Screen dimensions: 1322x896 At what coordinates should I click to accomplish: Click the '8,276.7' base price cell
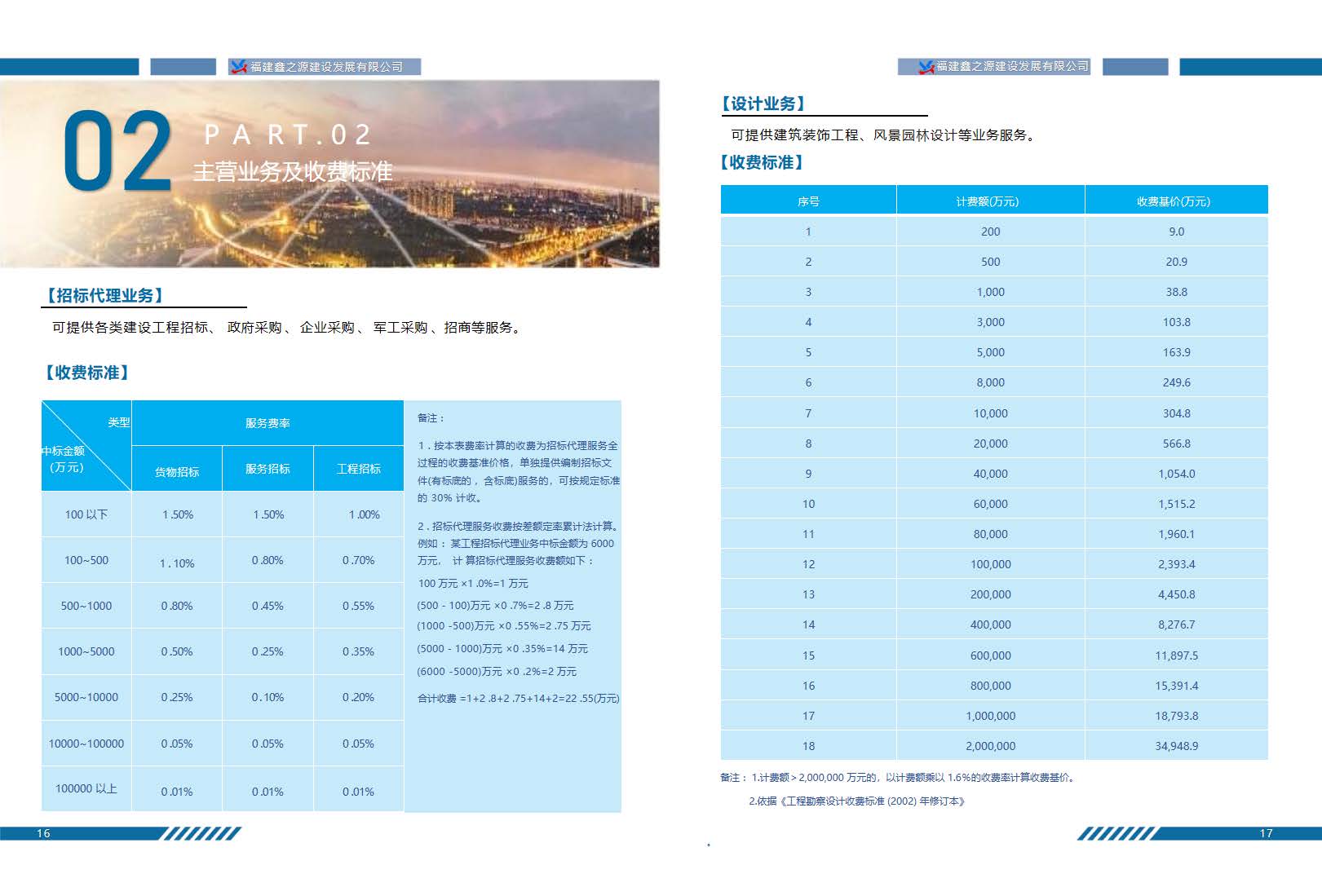click(x=1176, y=625)
